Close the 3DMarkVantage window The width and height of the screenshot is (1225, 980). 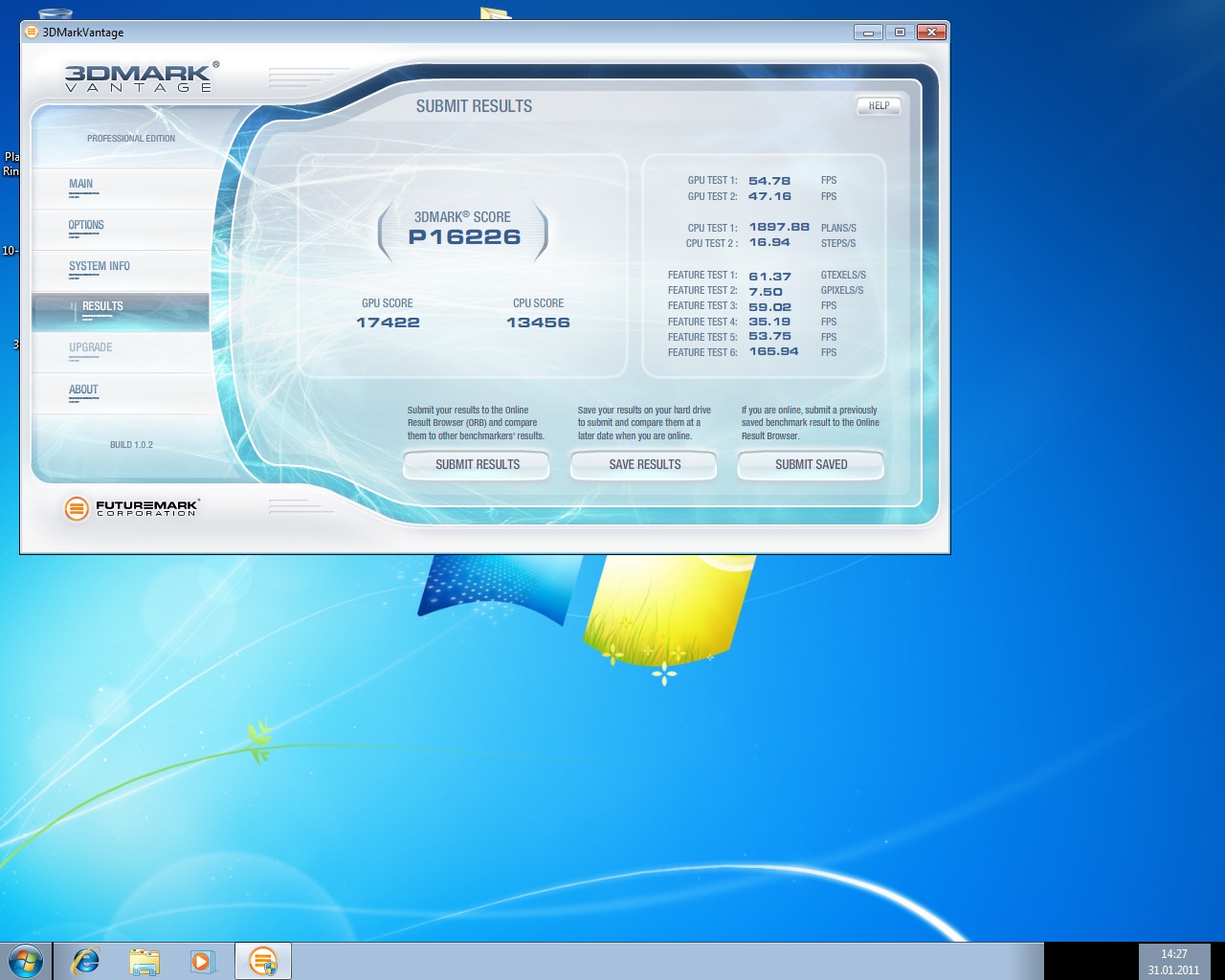click(931, 33)
